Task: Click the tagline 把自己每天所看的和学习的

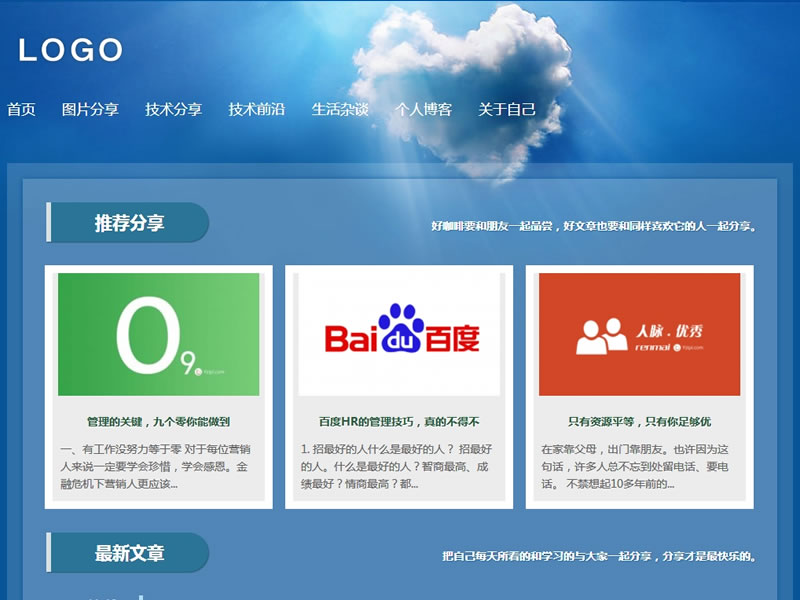Action: pyautogui.click(x=599, y=556)
